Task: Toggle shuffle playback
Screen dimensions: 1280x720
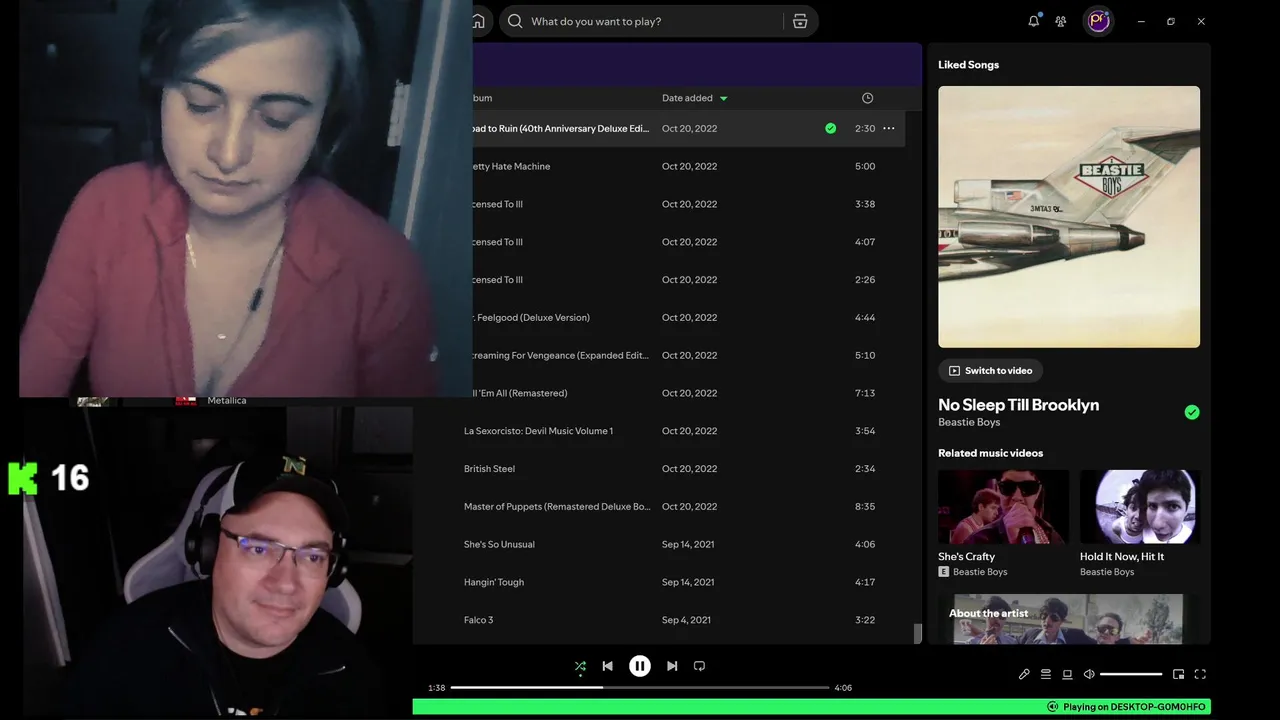Action: click(x=580, y=666)
